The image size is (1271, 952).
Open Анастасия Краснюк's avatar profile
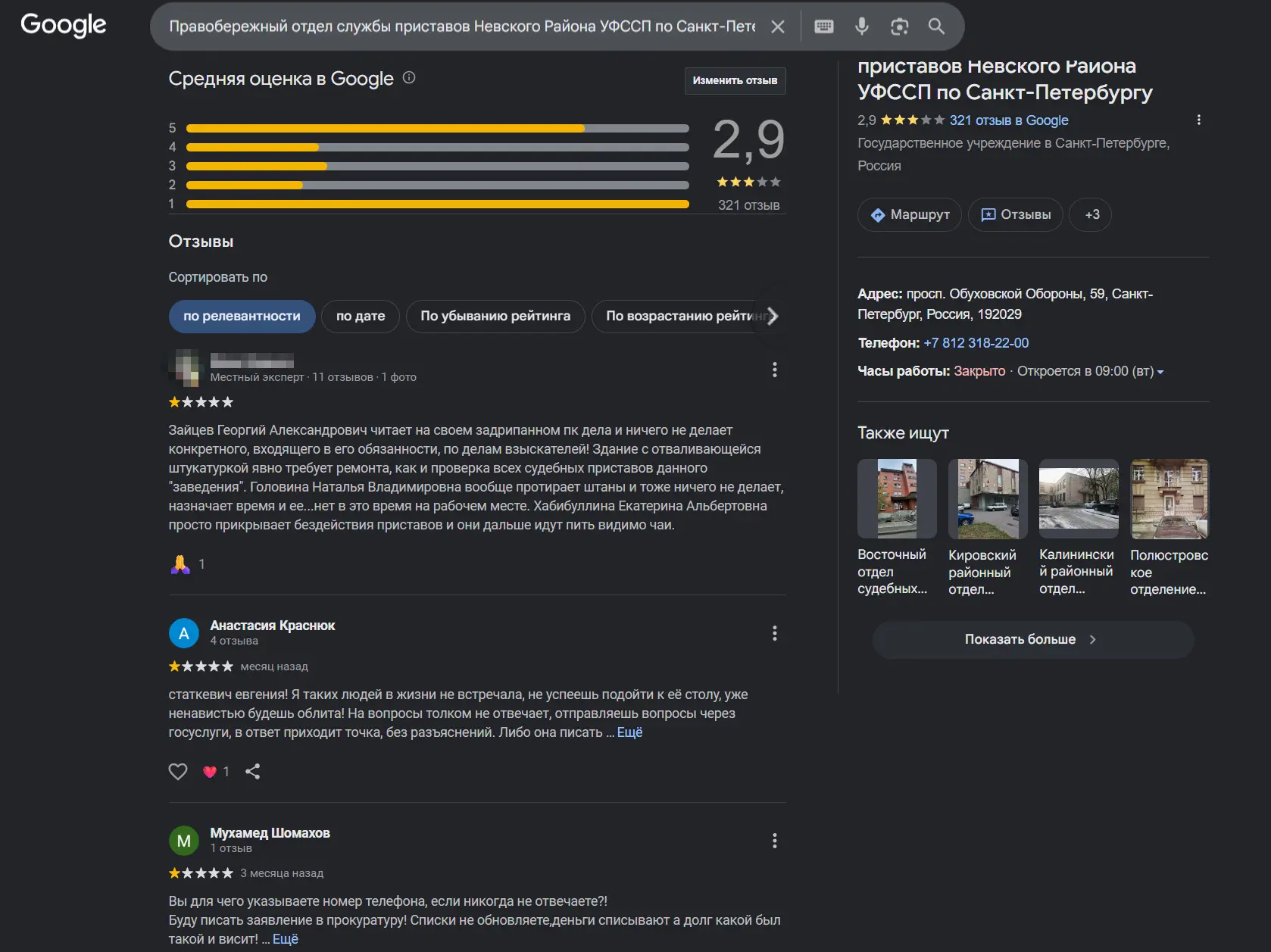tap(184, 633)
